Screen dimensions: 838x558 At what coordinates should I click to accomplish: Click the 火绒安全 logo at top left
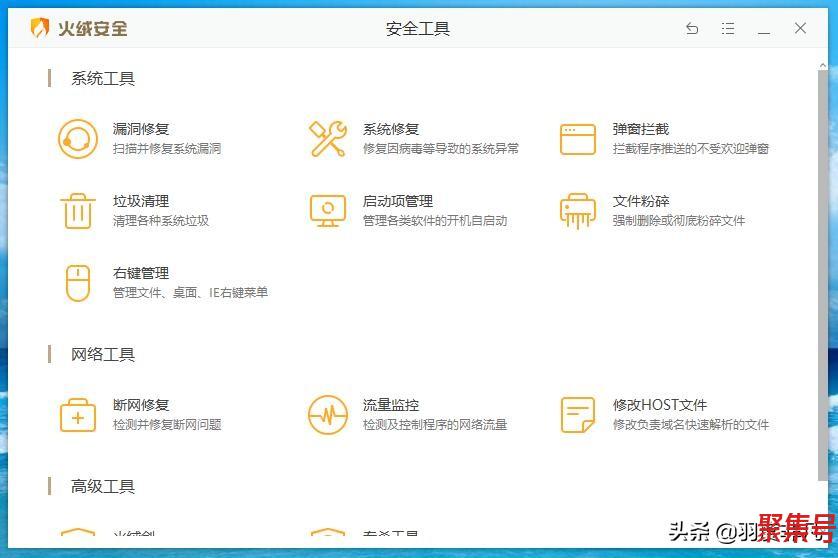click(80, 28)
